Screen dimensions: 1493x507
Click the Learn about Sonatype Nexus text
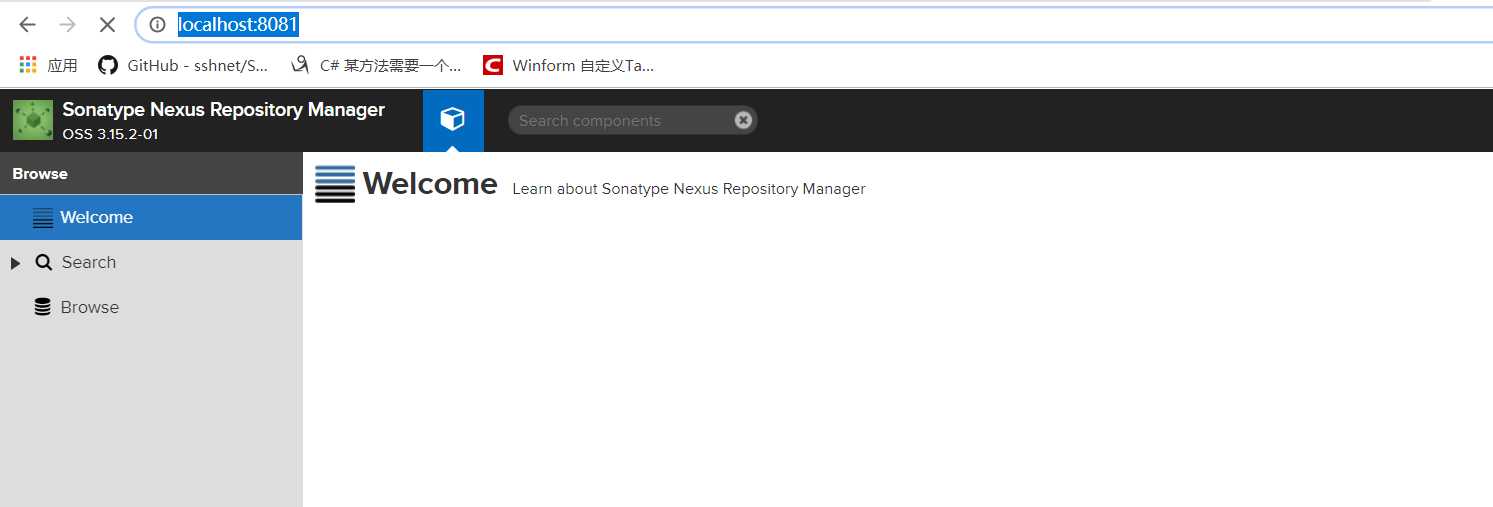(x=689, y=188)
